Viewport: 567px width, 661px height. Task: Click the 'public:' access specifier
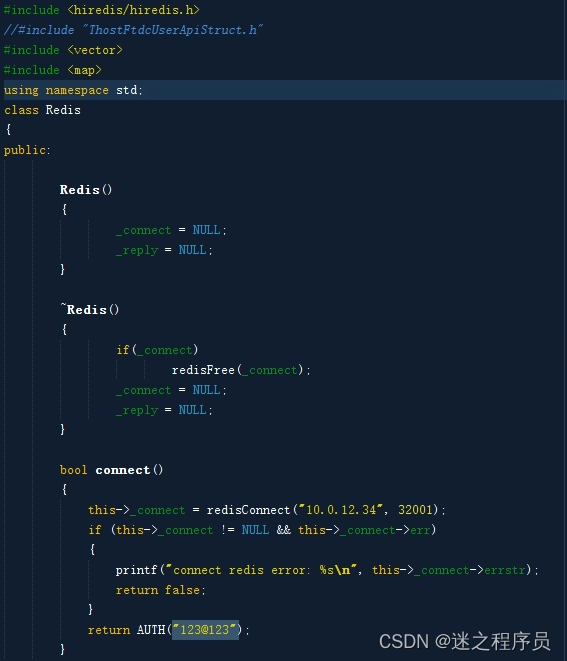[27, 150]
